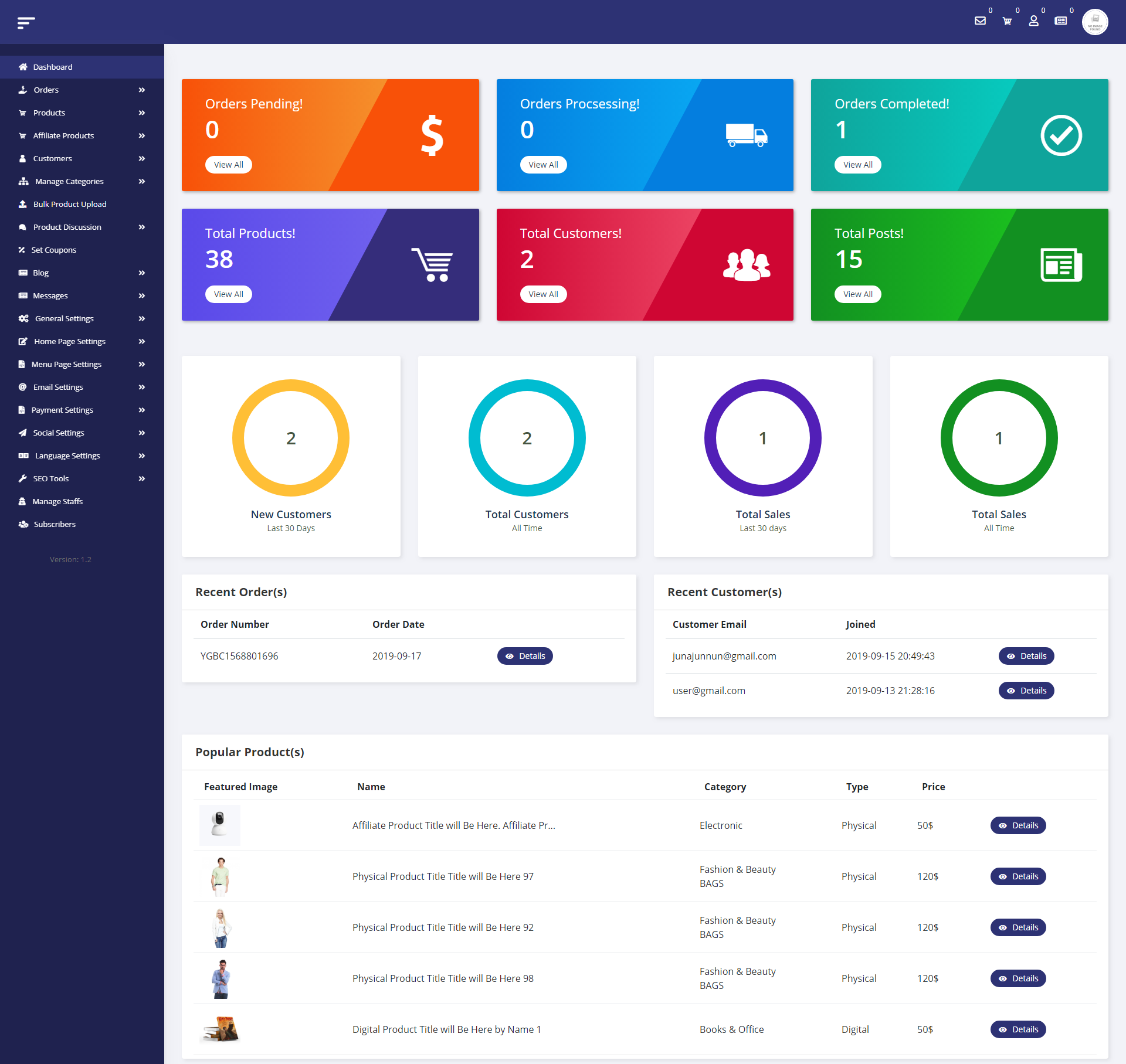Open the round profile avatar in header

(1094, 22)
